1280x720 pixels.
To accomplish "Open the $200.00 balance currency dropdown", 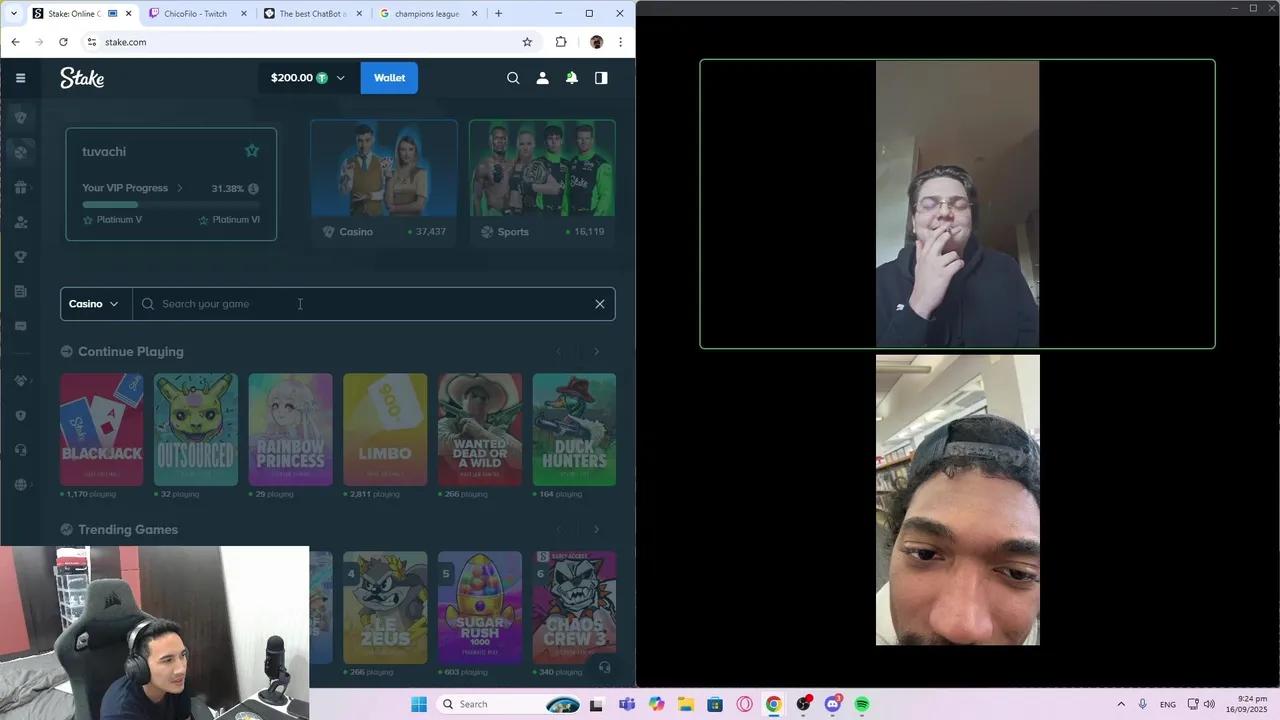I will [x=308, y=78].
